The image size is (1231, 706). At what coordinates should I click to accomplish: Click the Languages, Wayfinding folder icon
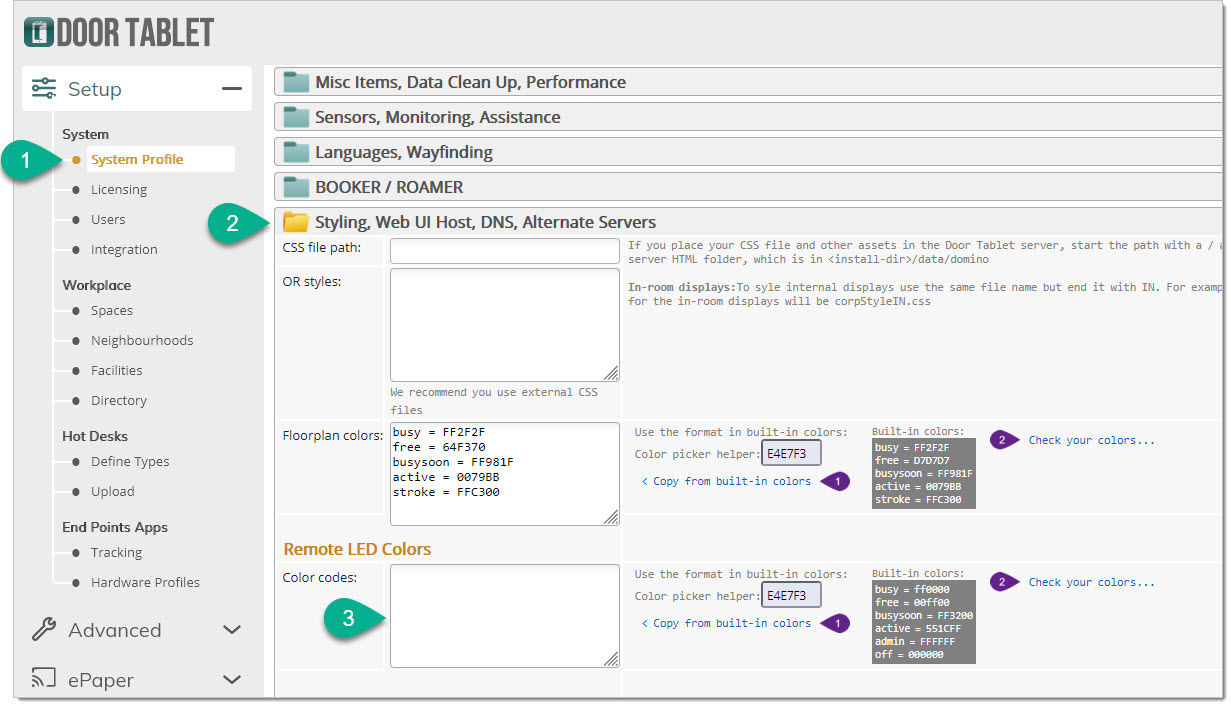(296, 152)
